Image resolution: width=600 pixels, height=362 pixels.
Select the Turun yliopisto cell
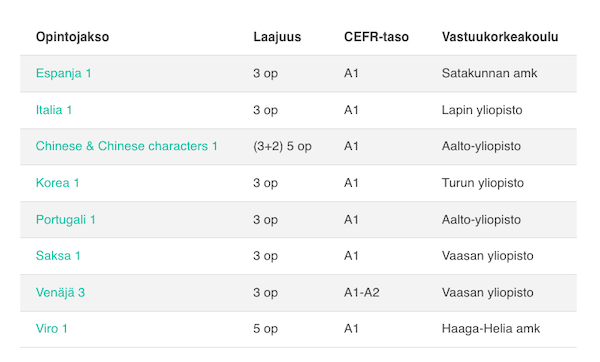[x=483, y=183]
